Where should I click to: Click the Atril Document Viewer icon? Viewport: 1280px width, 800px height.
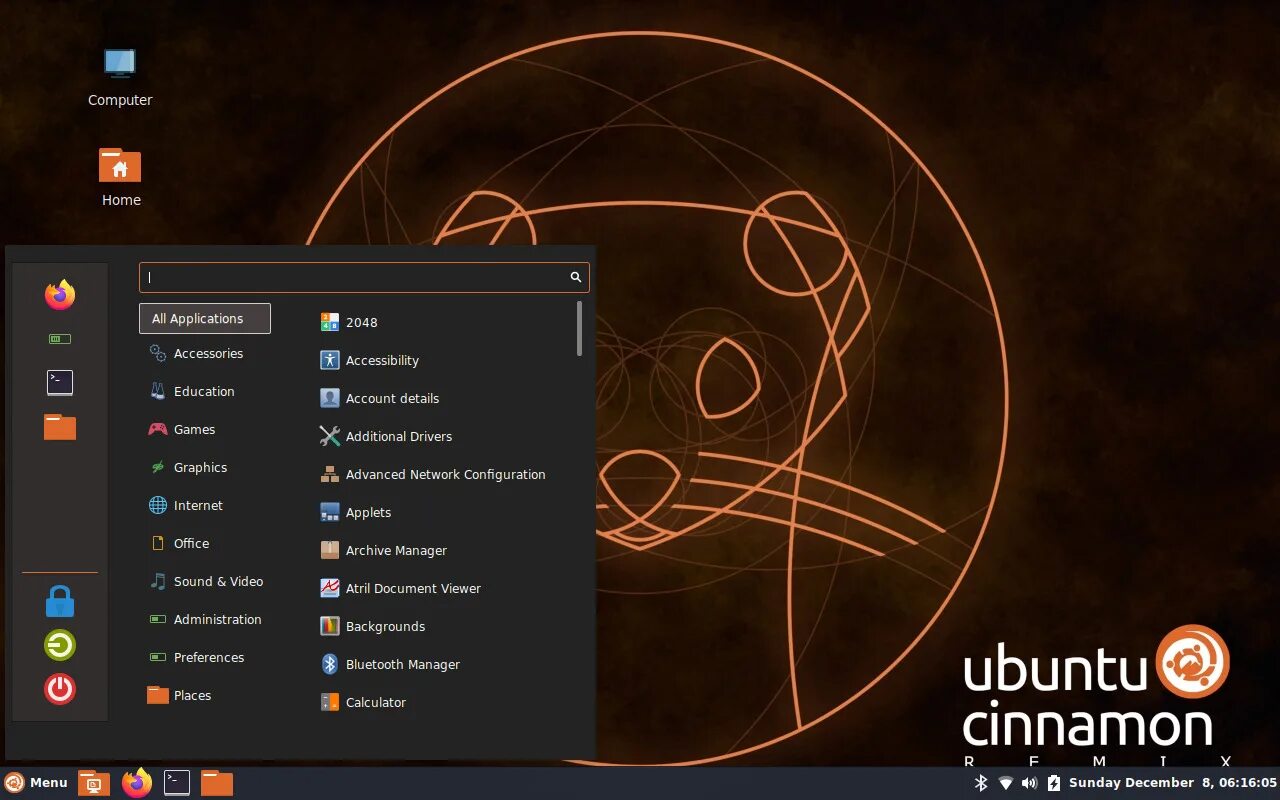(x=330, y=588)
